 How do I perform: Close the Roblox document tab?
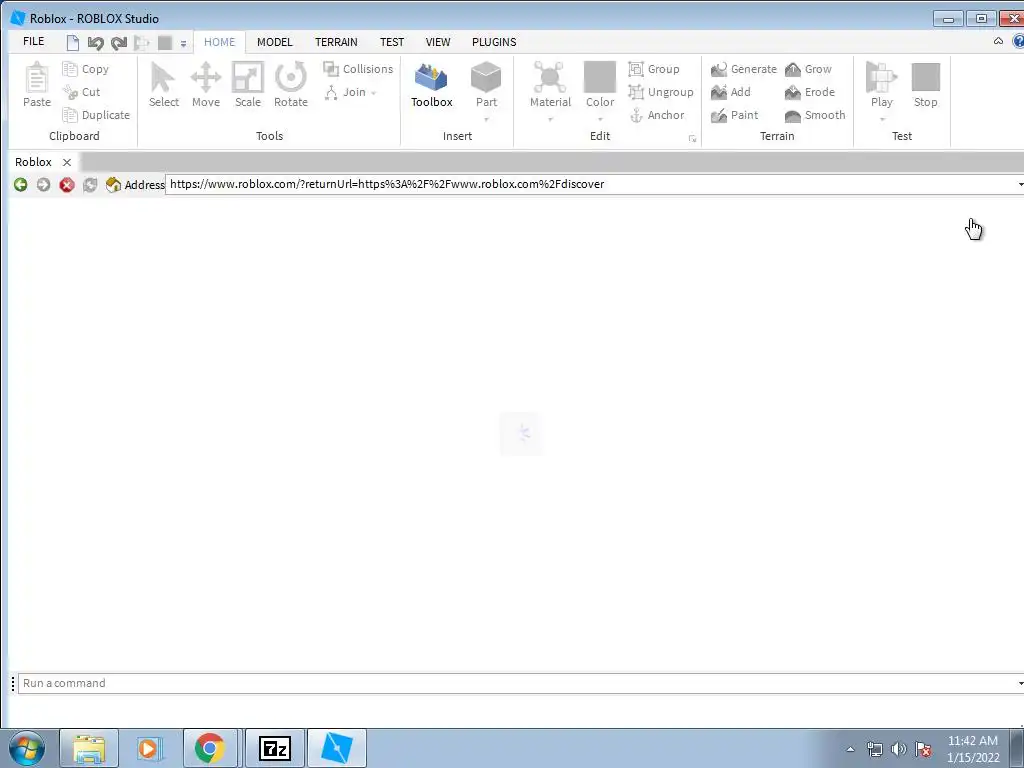pyautogui.click(x=67, y=162)
